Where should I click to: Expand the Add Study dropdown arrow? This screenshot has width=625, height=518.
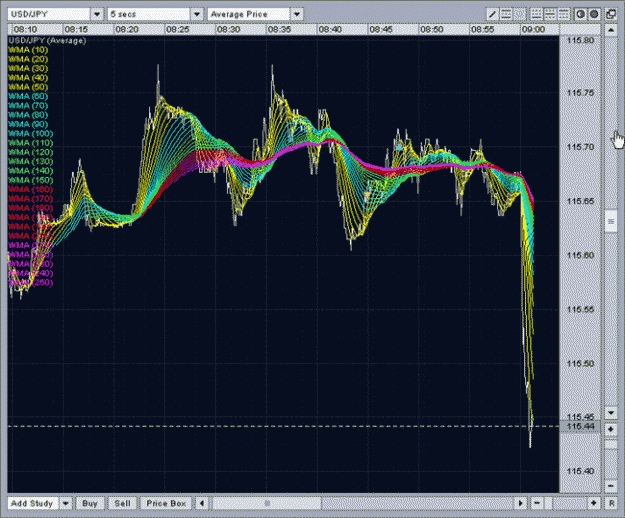[x=65, y=503]
